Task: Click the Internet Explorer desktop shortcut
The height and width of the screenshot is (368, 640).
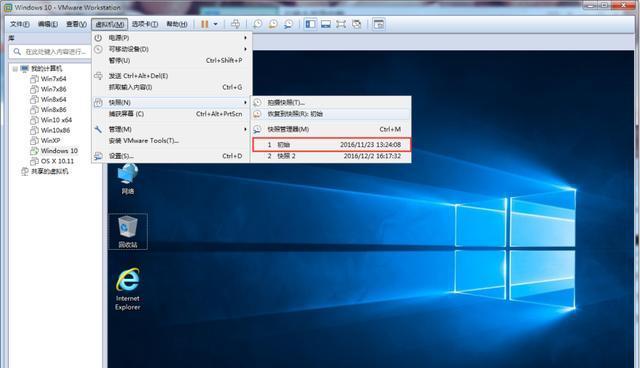Action: pos(128,289)
